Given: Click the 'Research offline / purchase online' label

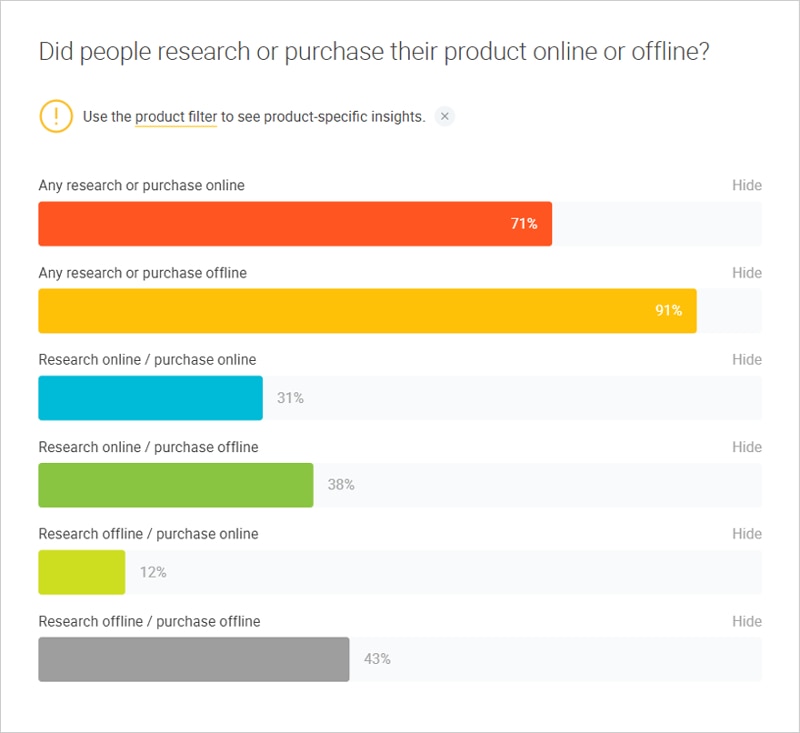Looking at the screenshot, I should point(148,534).
